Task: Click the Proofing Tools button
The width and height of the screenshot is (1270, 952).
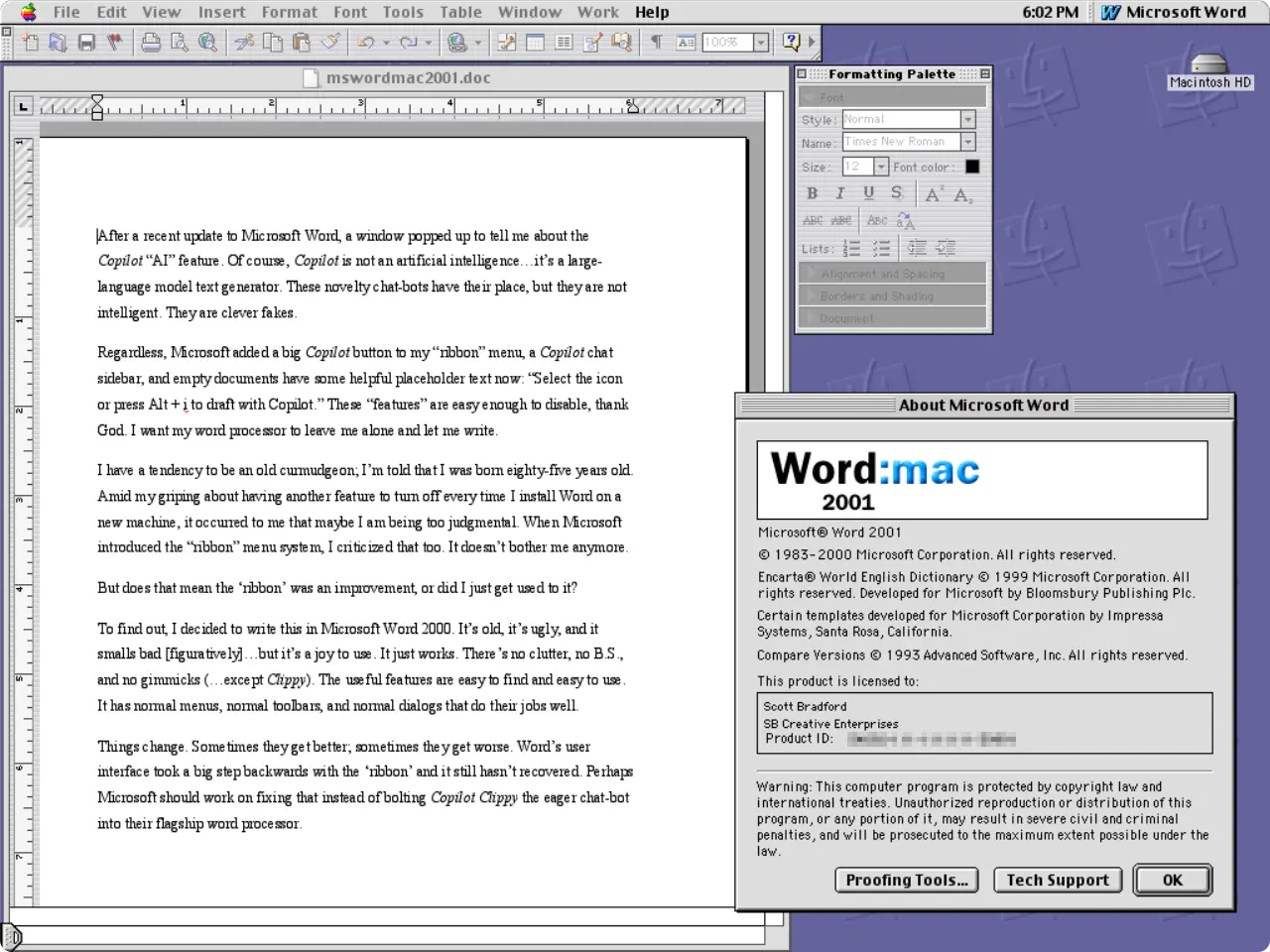Action: point(906,880)
